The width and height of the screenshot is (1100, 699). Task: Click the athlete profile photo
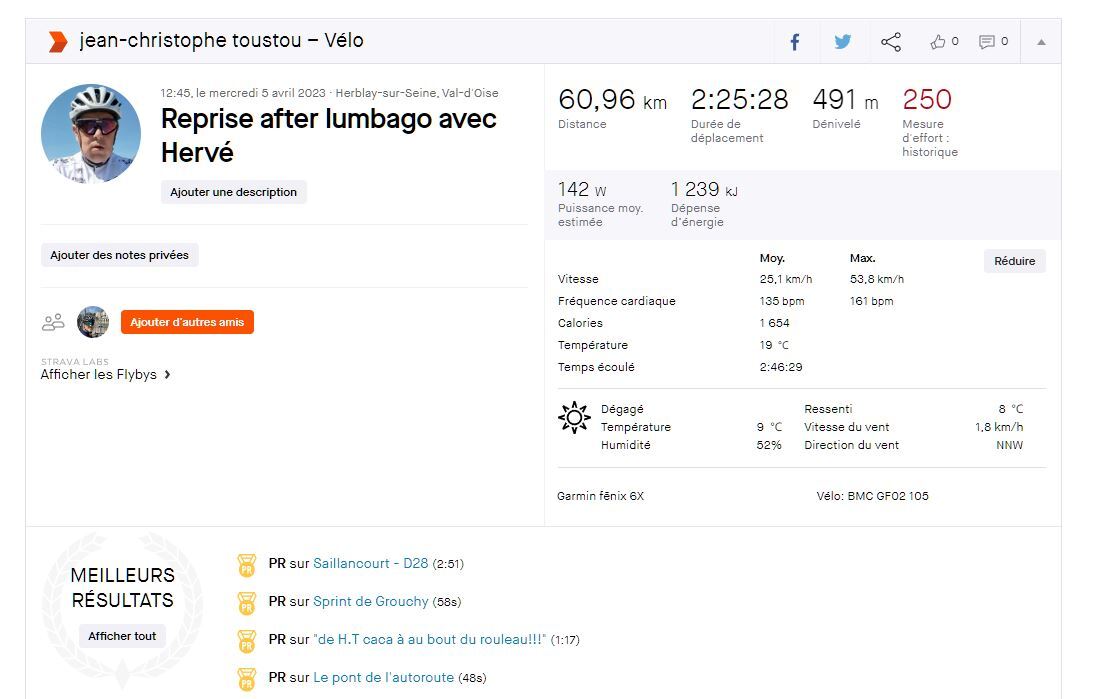point(91,134)
